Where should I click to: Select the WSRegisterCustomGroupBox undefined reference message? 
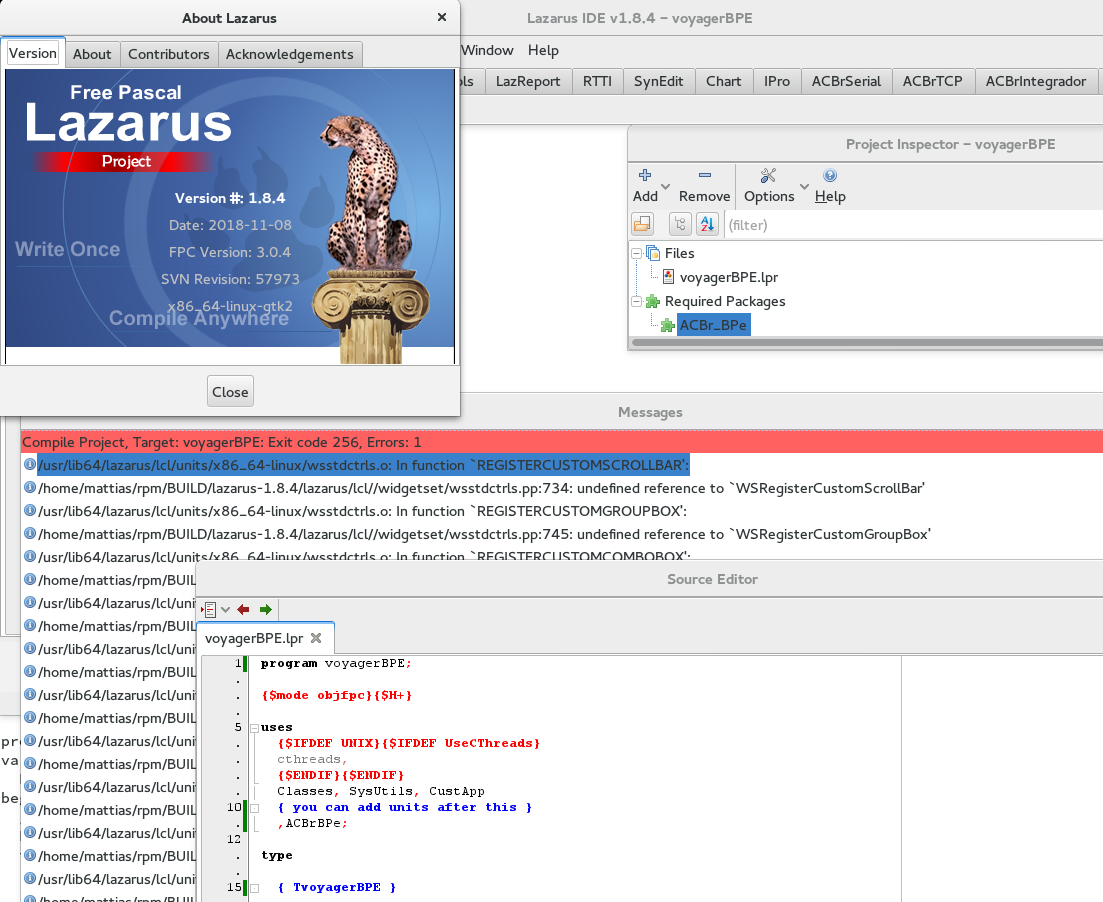(484, 534)
